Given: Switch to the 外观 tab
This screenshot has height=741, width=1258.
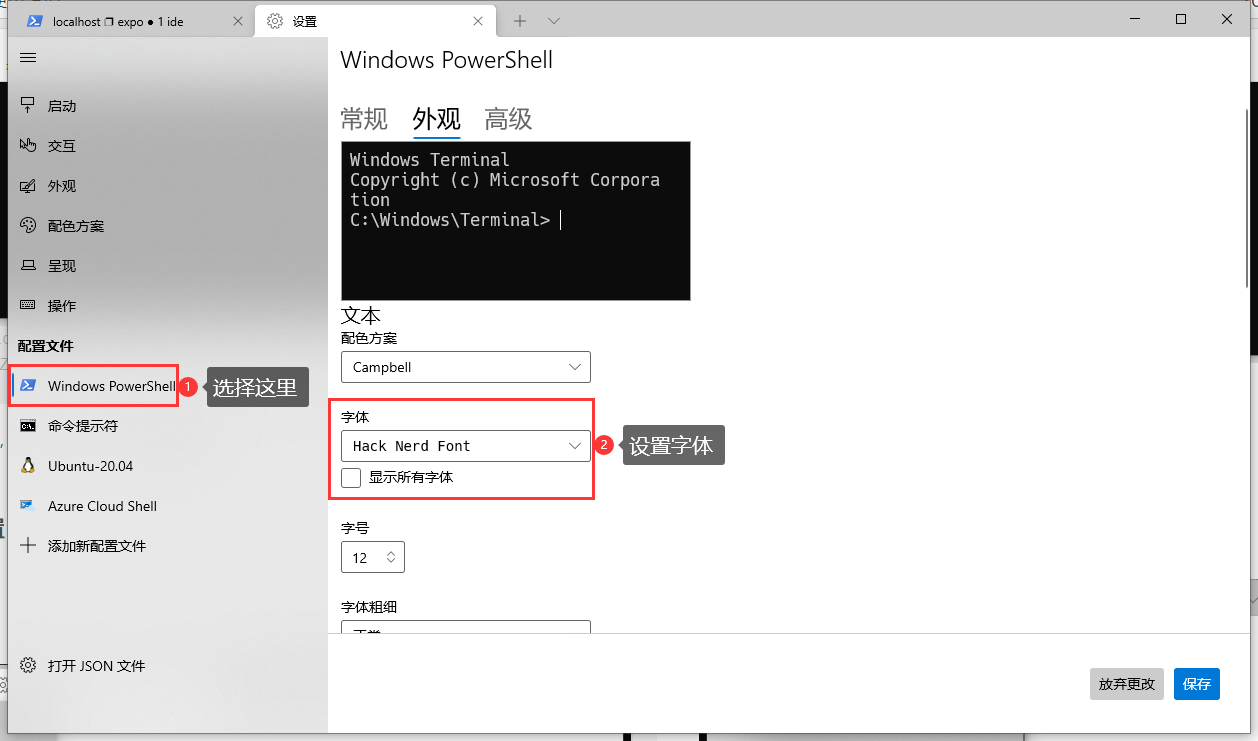Looking at the screenshot, I should pyautogui.click(x=436, y=119).
